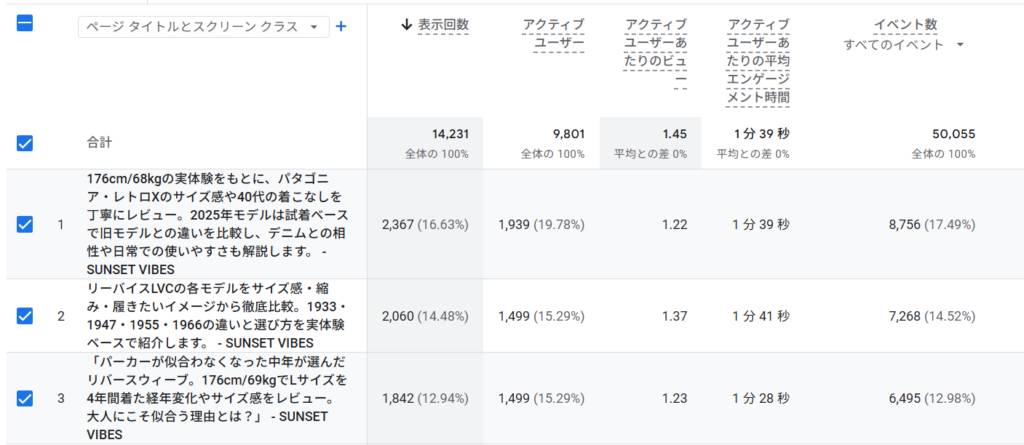The image size is (1024, 445).
Task: Open the ページ タイトルとスクリーン クラス dimension dropdown
Action: 203,27
